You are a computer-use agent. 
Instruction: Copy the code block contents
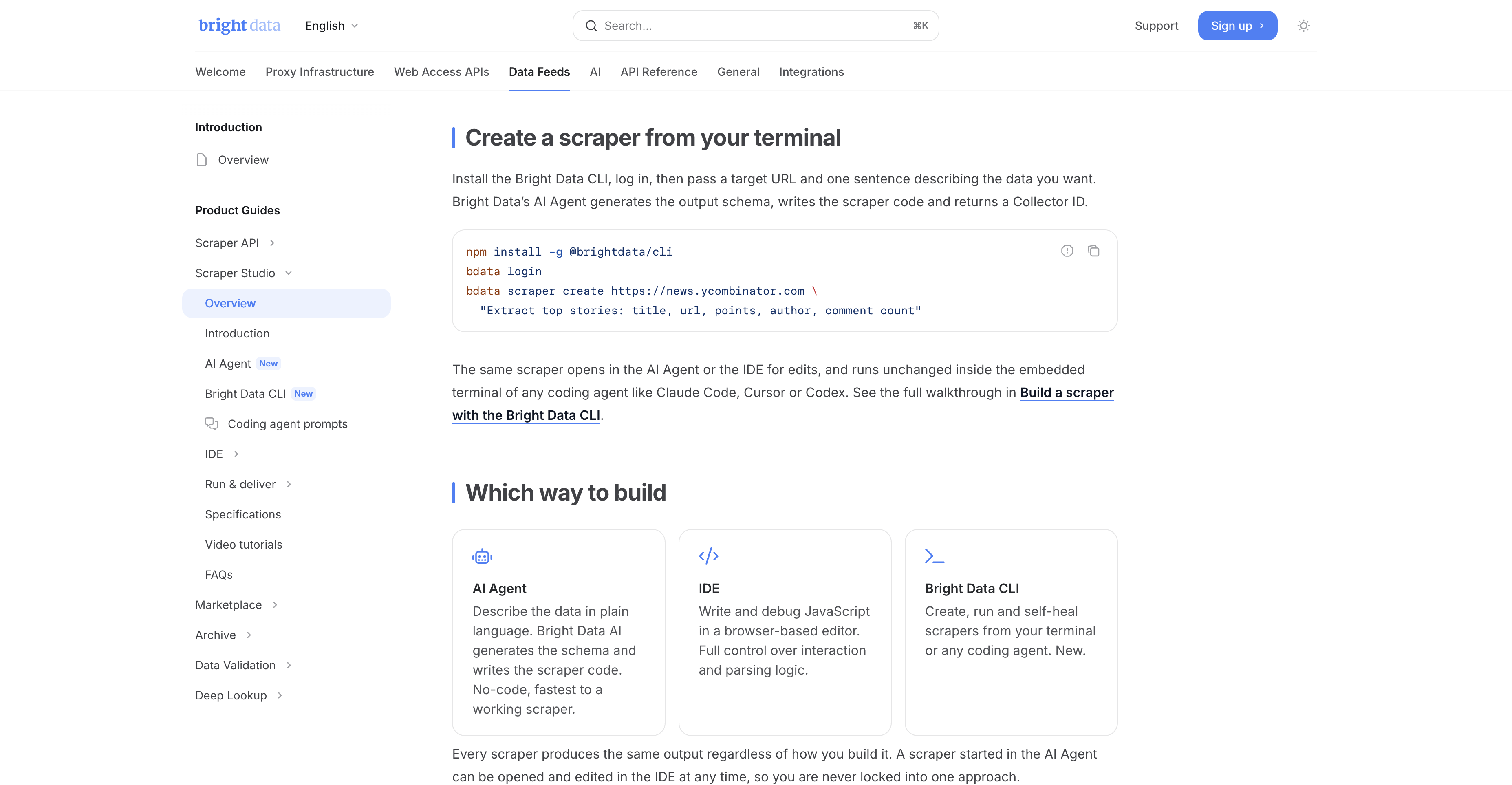pyautogui.click(x=1093, y=251)
